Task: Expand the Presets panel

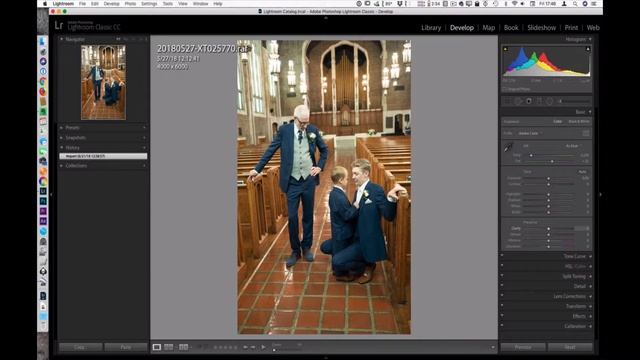Action: pos(62,128)
